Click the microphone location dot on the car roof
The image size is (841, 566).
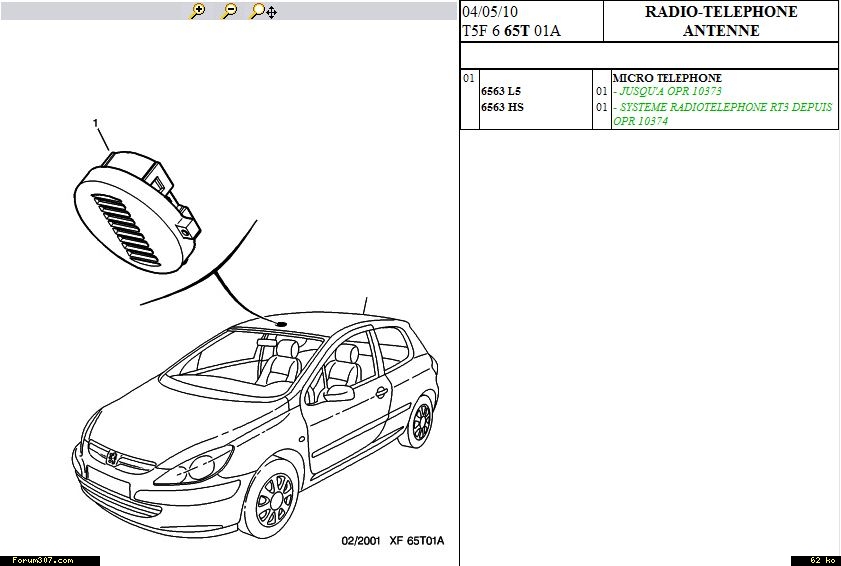(281, 325)
